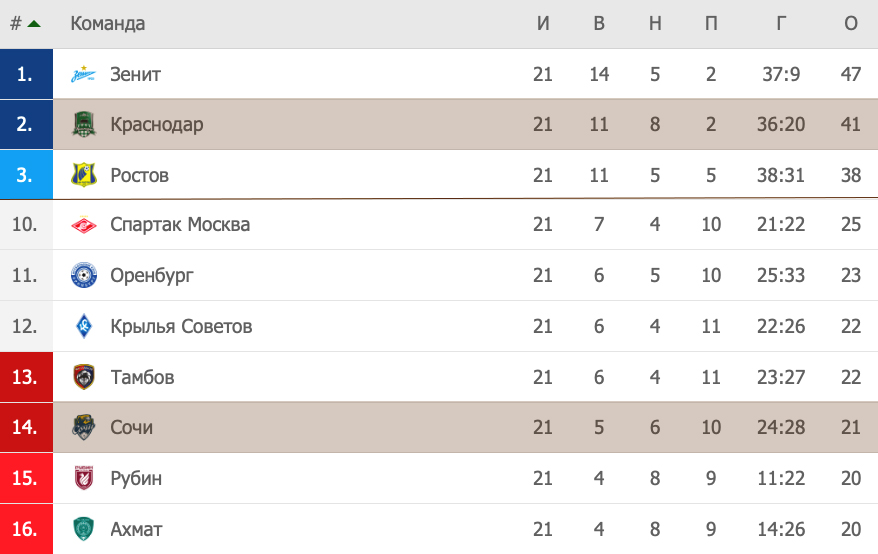The image size is (878, 554).
Task: Click the Orenburg club crest
Action: click(83, 275)
